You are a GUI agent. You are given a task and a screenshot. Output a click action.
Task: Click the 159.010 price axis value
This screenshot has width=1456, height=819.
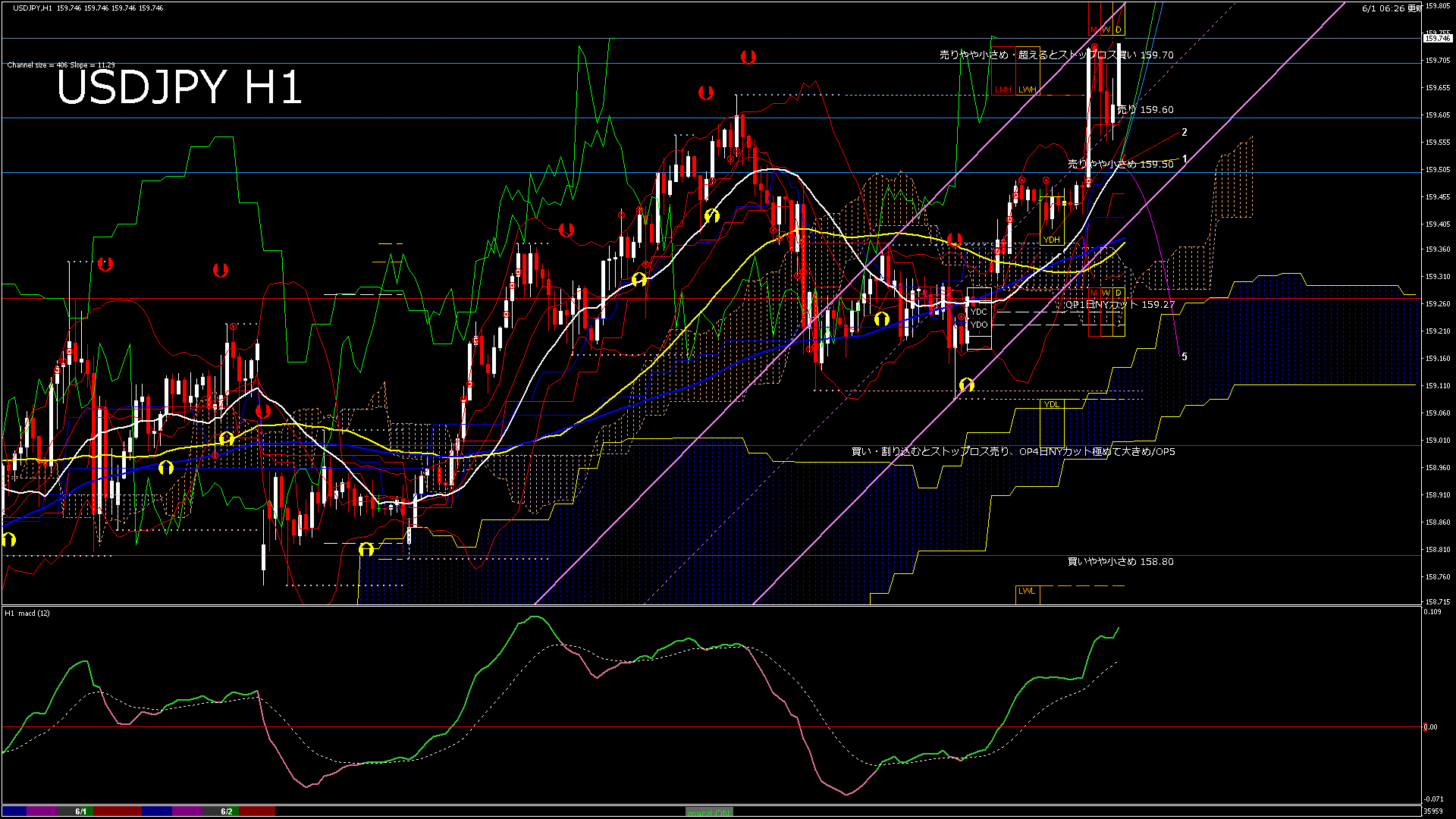pos(1438,441)
